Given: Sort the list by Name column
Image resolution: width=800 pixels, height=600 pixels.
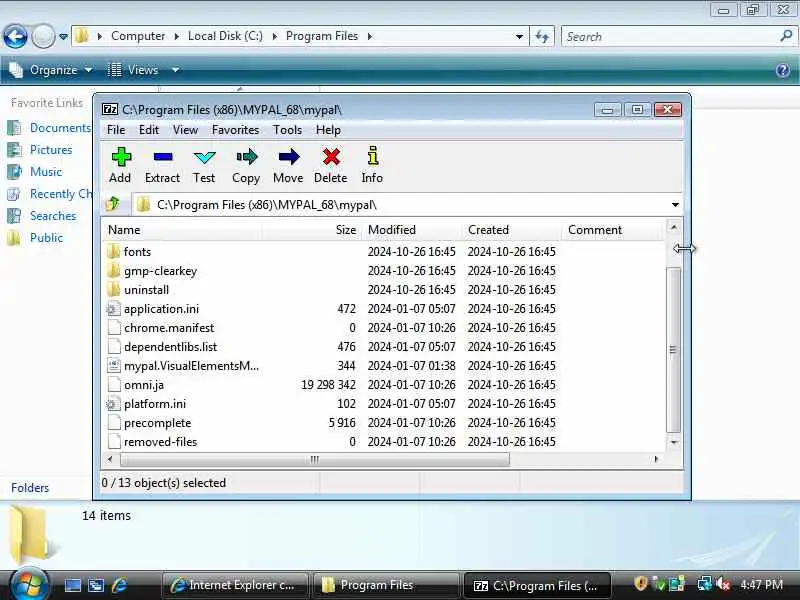Looking at the screenshot, I should coord(181,230).
